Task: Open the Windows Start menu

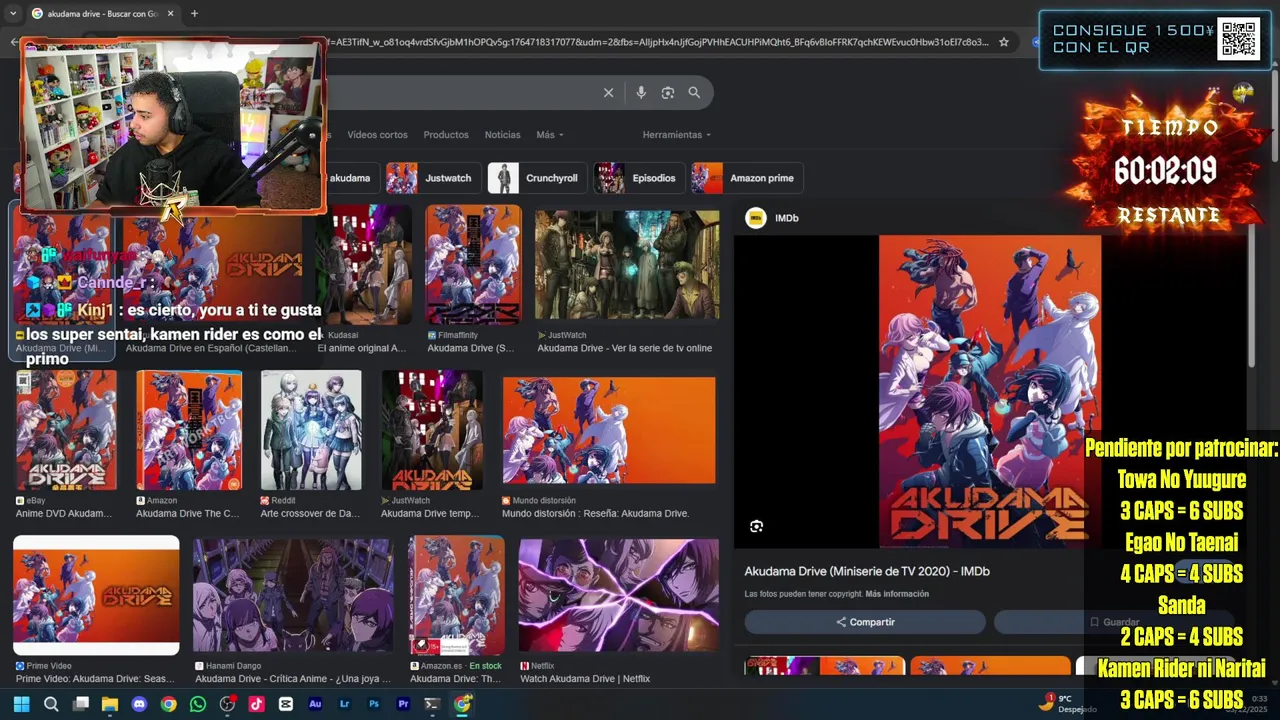Action: point(21,704)
